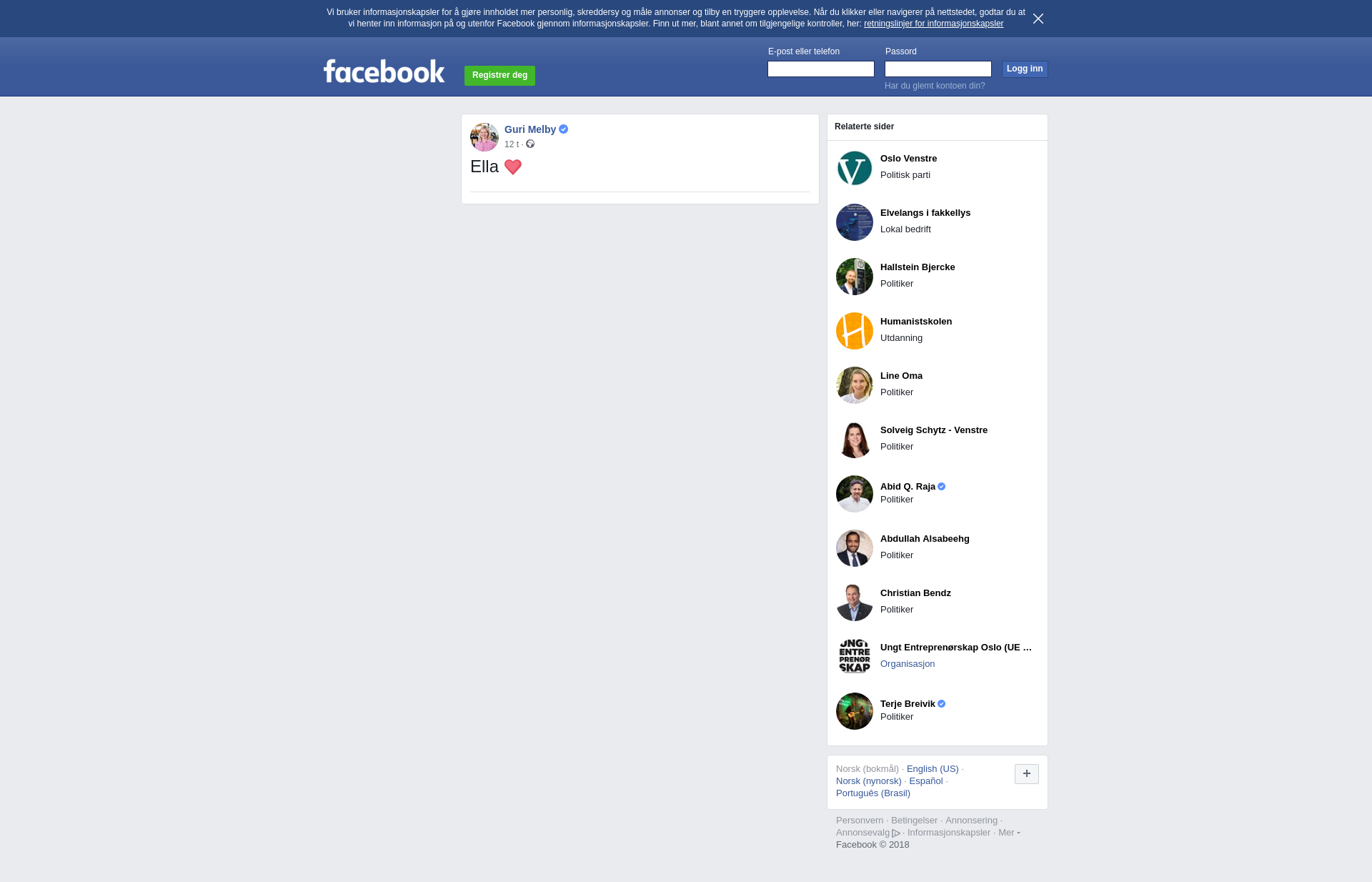The image size is (1372, 882).
Task: Open the Mer footer dropdown
Action: [1009, 833]
